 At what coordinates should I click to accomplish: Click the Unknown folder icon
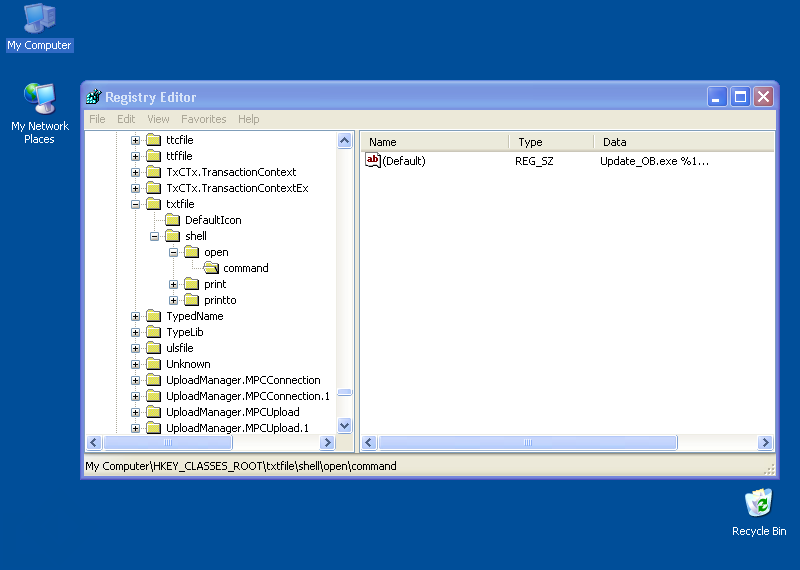154,364
